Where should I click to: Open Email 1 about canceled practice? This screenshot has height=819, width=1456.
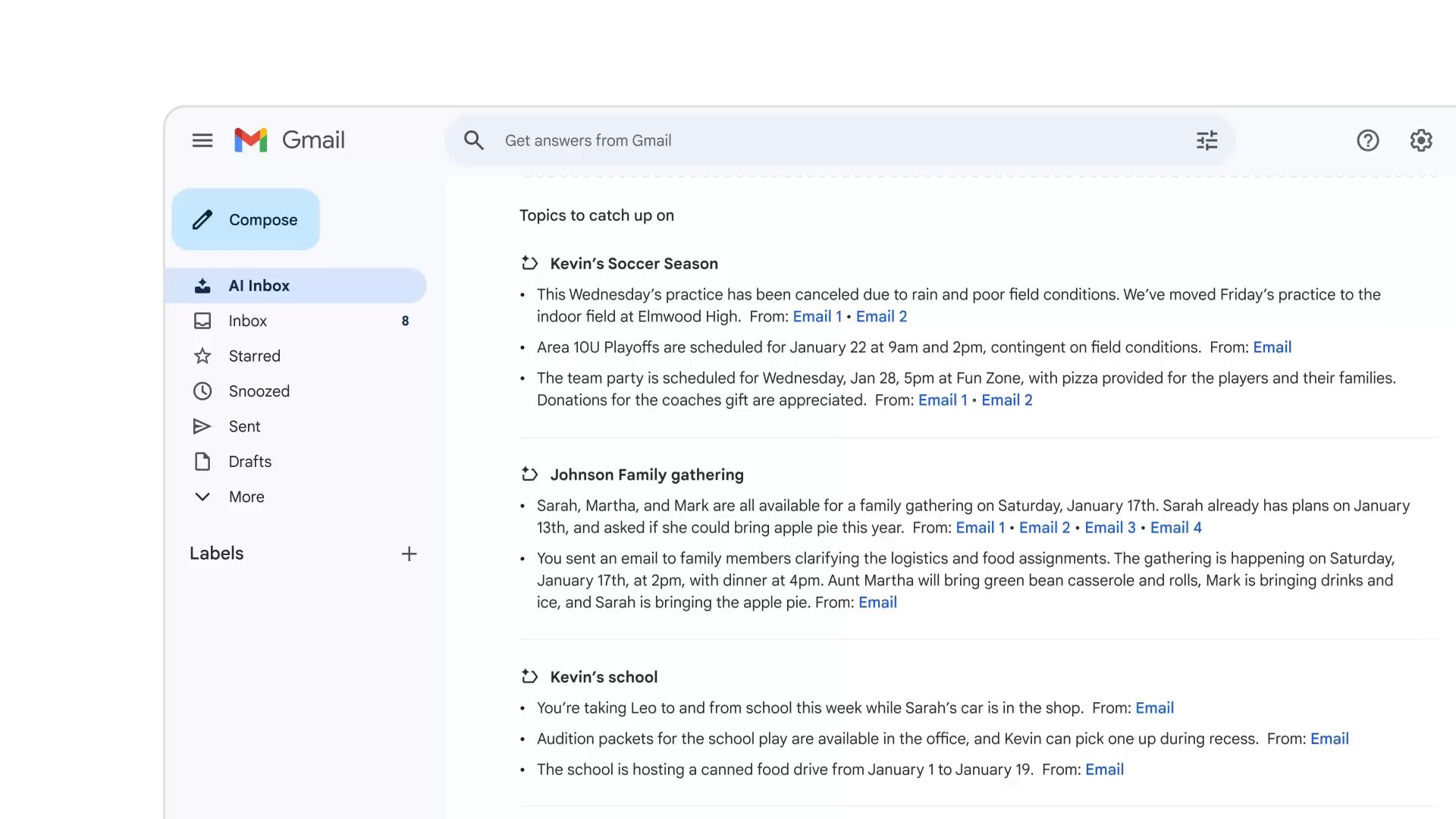[x=817, y=316]
